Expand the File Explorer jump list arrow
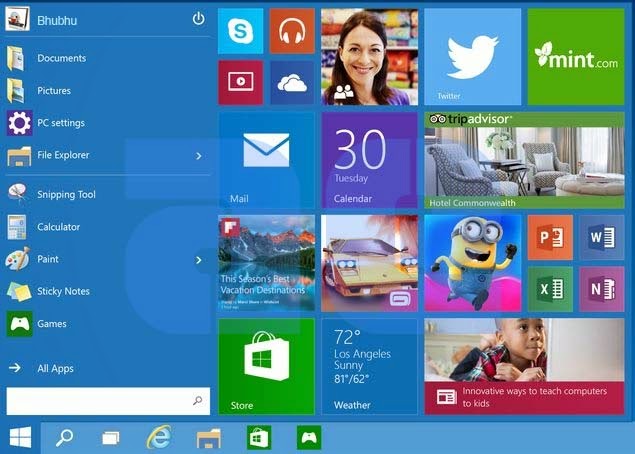 pyautogui.click(x=198, y=156)
